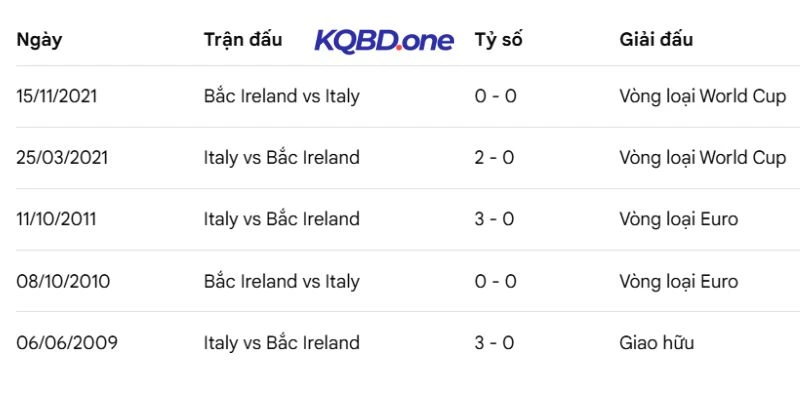This screenshot has width=800, height=400.
Task: Click the 2 - 0 score
Action: (x=495, y=158)
